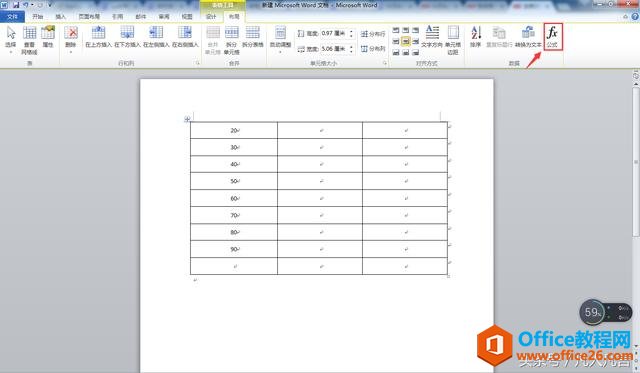Open the Formula (fx) dialog
Image resolution: width=640 pixels, height=373 pixels.
click(x=553, y=37)
